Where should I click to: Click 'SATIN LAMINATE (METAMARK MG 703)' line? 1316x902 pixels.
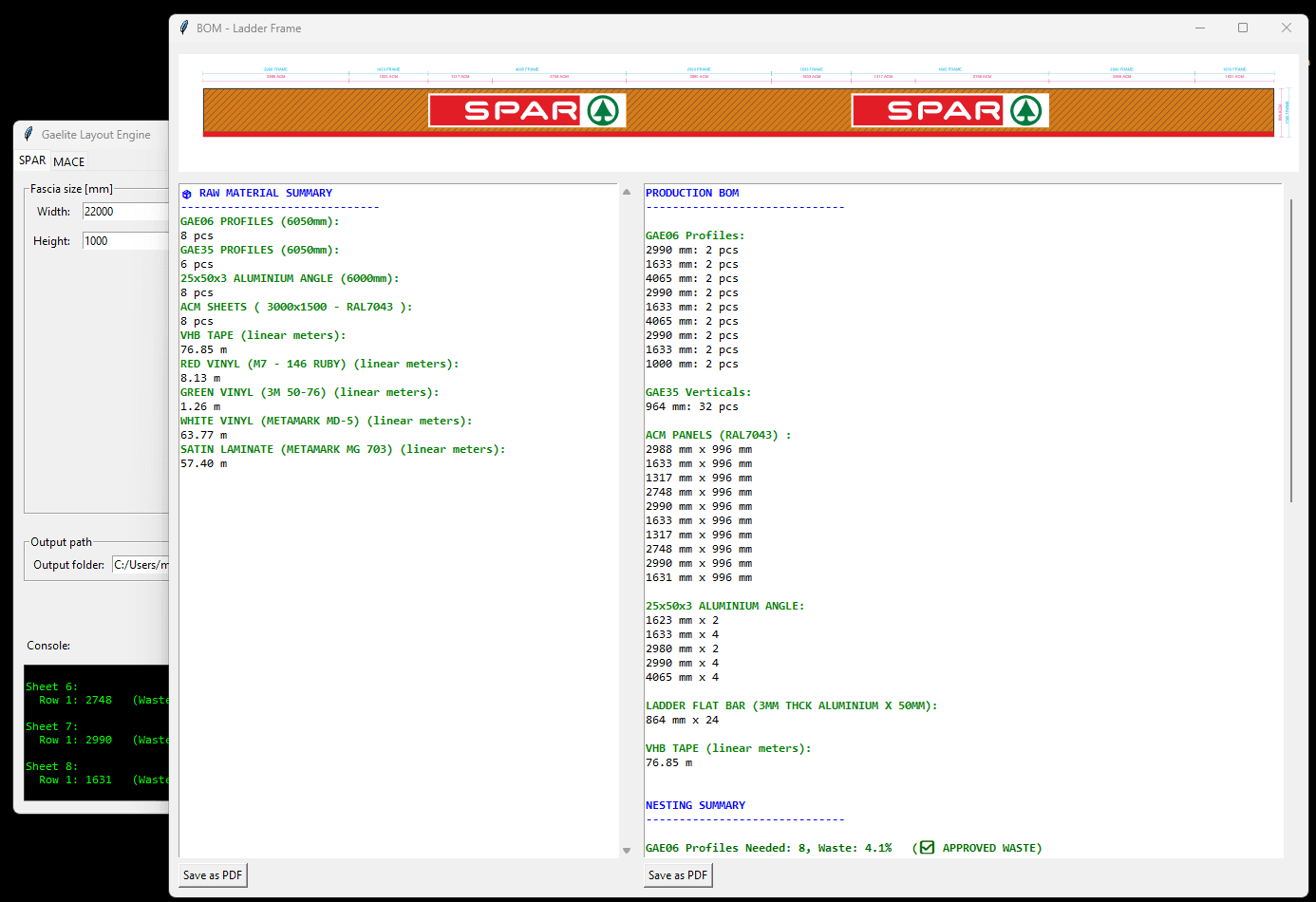(343, 449)
